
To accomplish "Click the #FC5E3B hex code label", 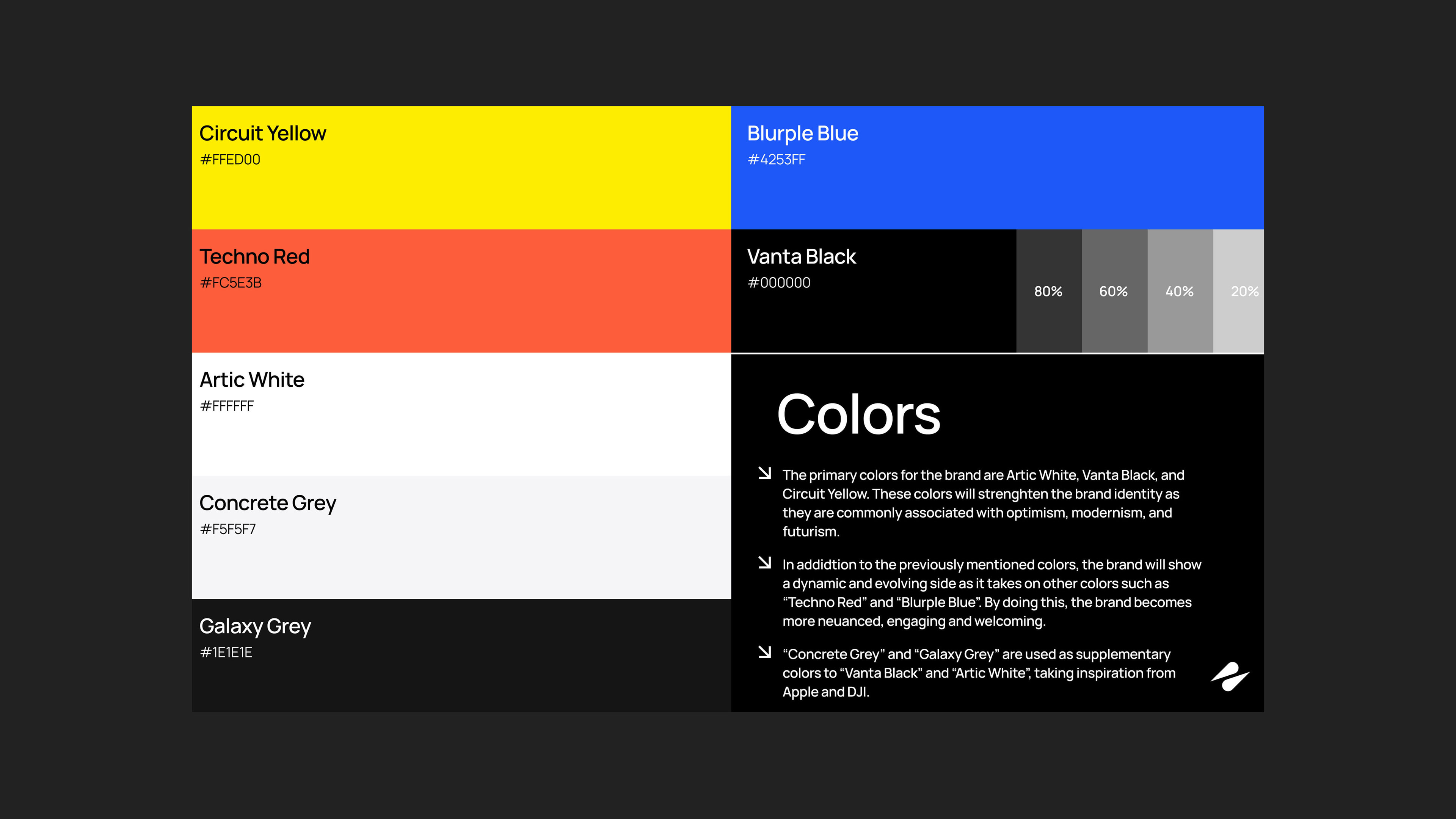I will click(x=231, y=282).
